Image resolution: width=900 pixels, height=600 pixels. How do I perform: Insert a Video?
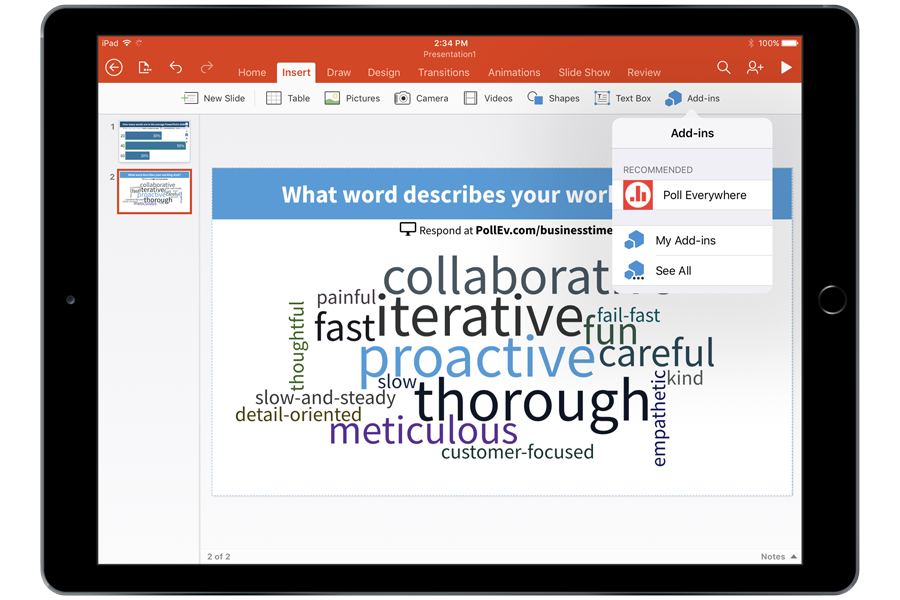pyautogui.click(x=488, y=98)
